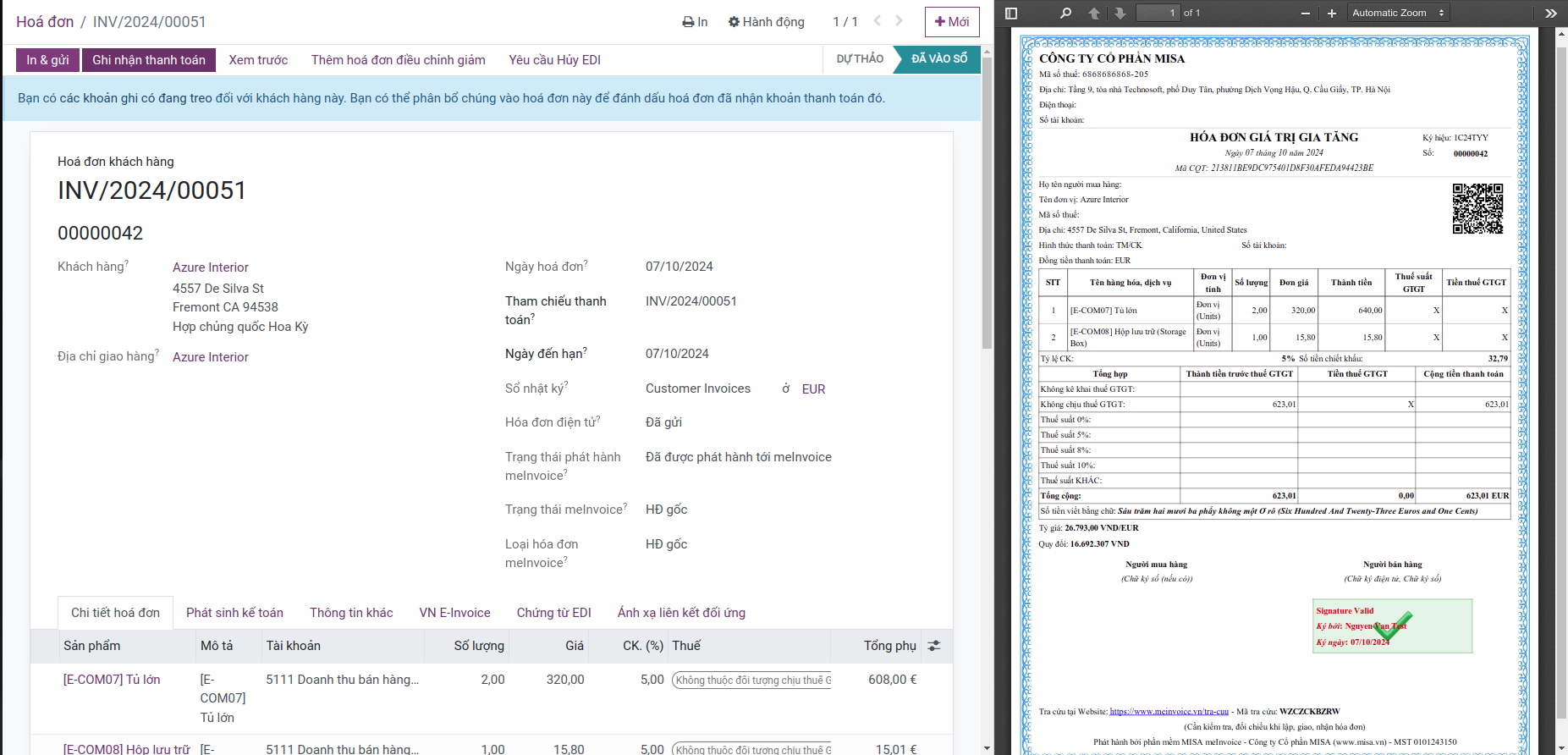Open the Azure Interior customer link
Screen dimensions: 1568x755
click(x=211, y=267)
